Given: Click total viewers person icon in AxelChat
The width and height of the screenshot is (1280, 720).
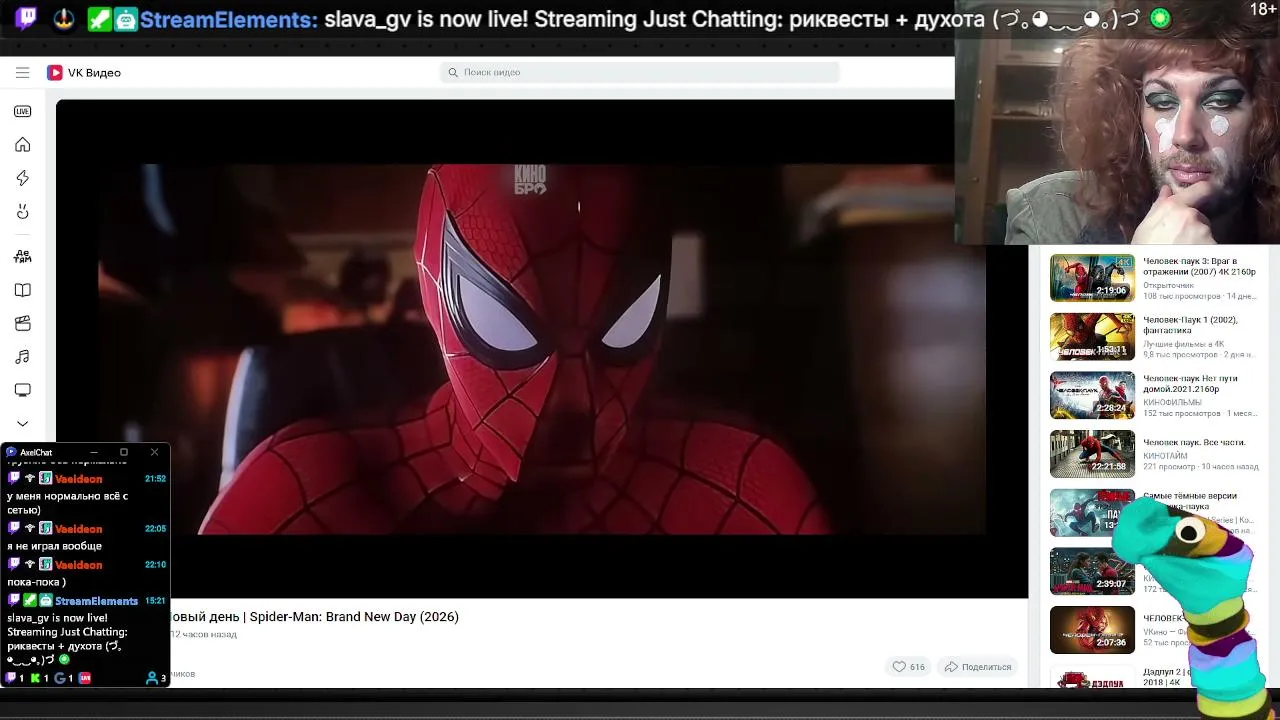Looking at the screenshot, I should (152, 678).
